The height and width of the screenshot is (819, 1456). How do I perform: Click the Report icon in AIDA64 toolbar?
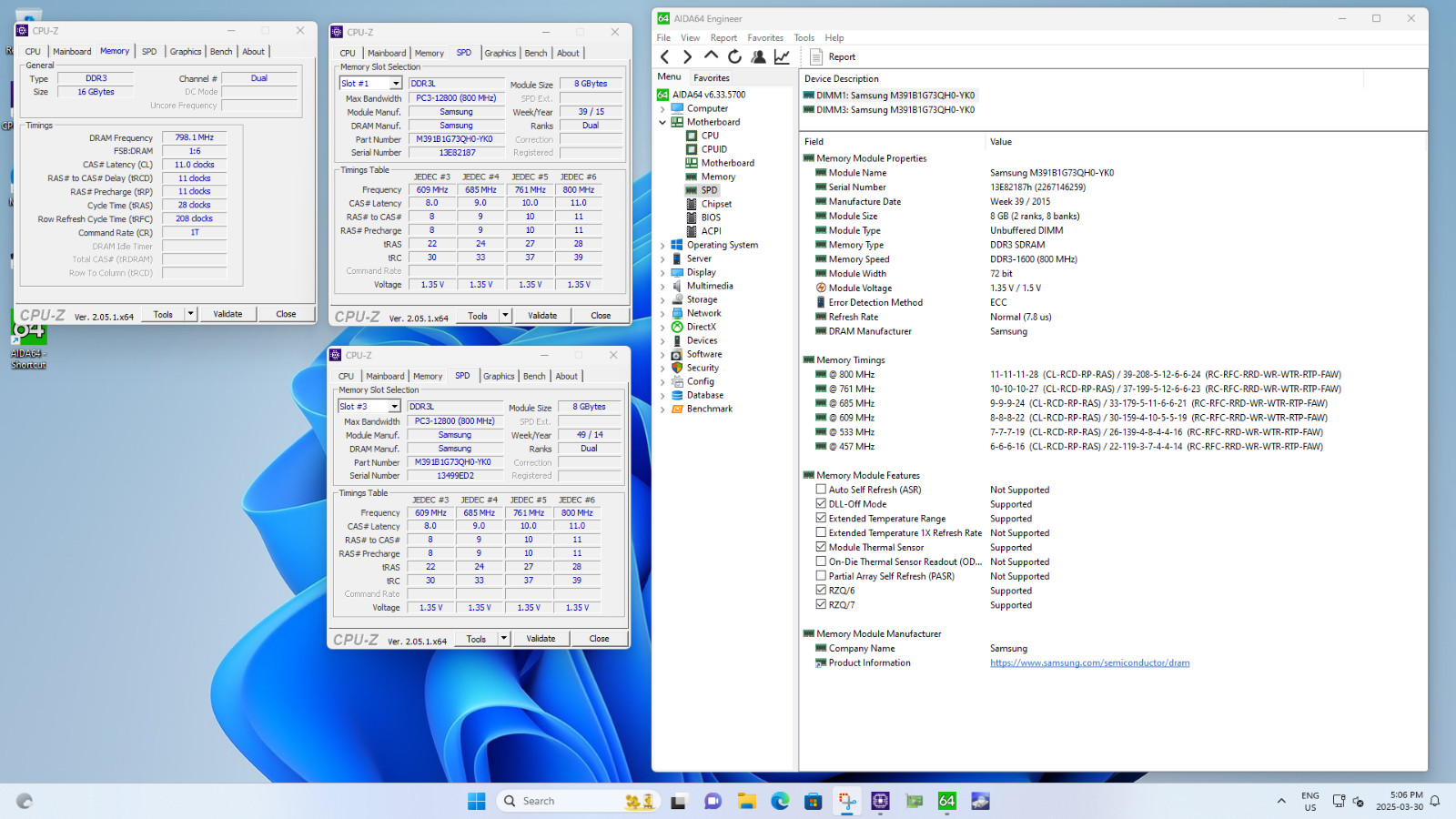(833, 56)
